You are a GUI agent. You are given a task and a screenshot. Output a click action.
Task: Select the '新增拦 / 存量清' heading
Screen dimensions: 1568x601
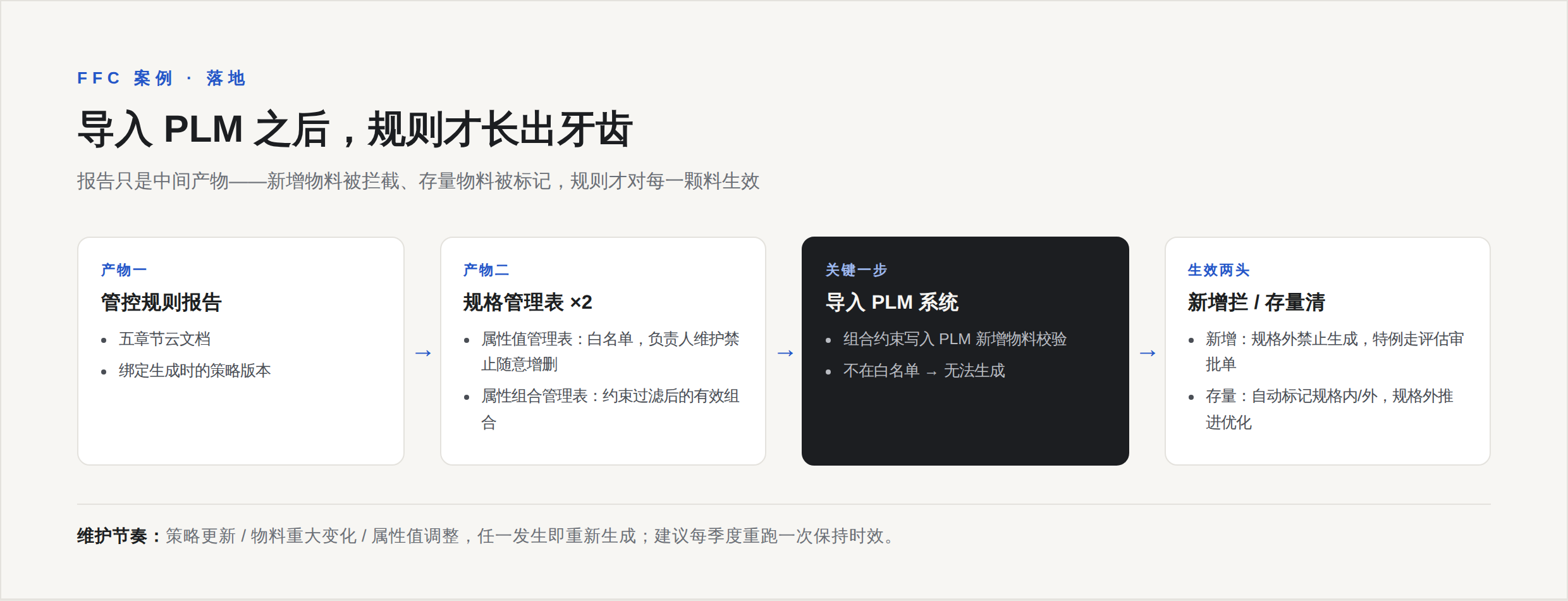pyautogui.click(x=1256, y=302)
